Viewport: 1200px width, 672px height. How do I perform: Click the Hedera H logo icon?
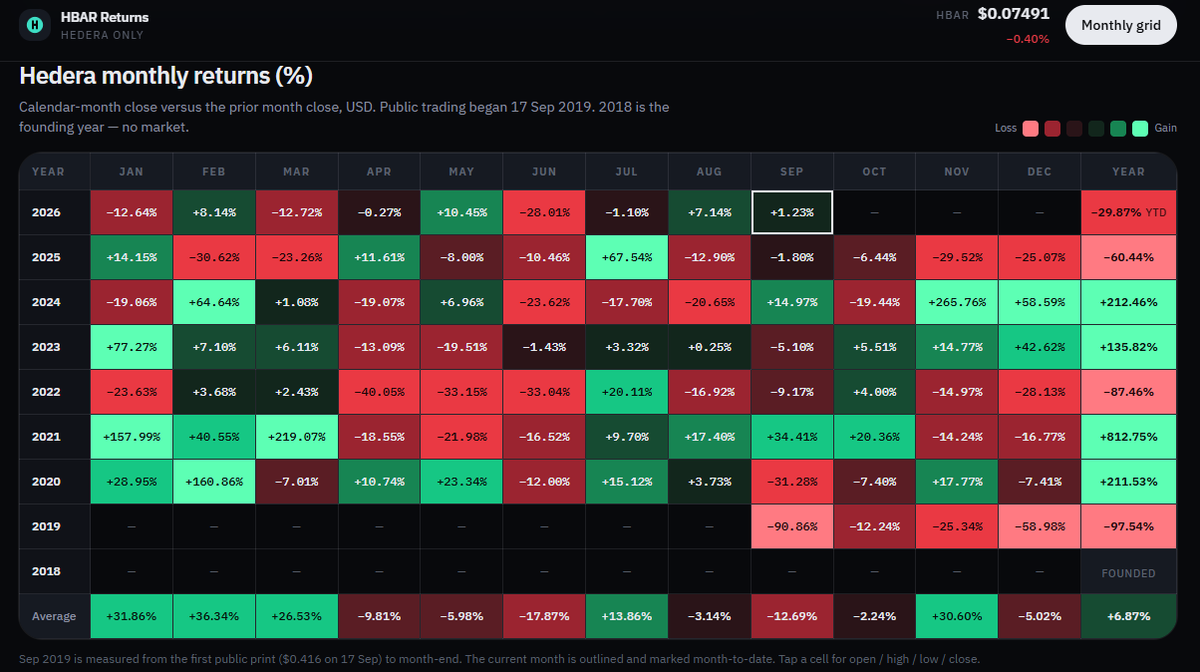(37, 25)
